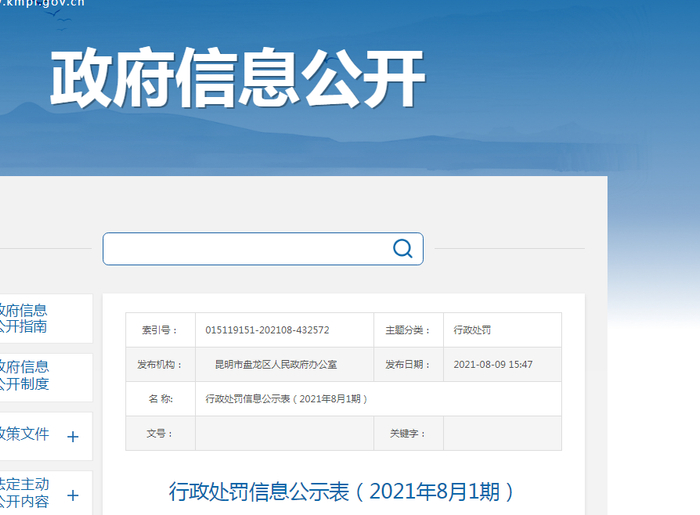Click the 关键字 label cell
This screenshot has width=700, height=515.
coord(408,433)
